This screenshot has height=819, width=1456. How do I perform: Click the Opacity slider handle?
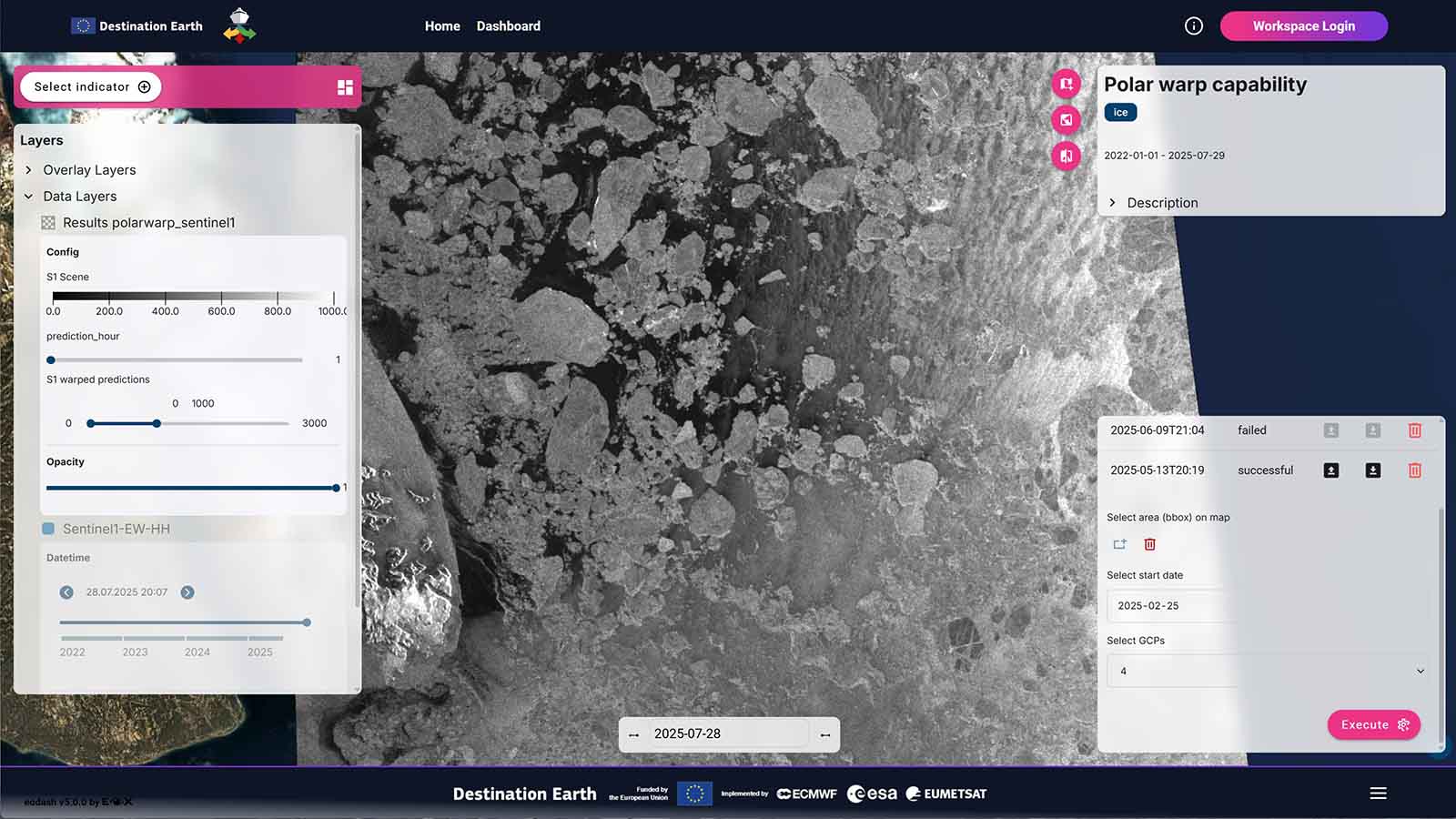(x=336, y=489)
